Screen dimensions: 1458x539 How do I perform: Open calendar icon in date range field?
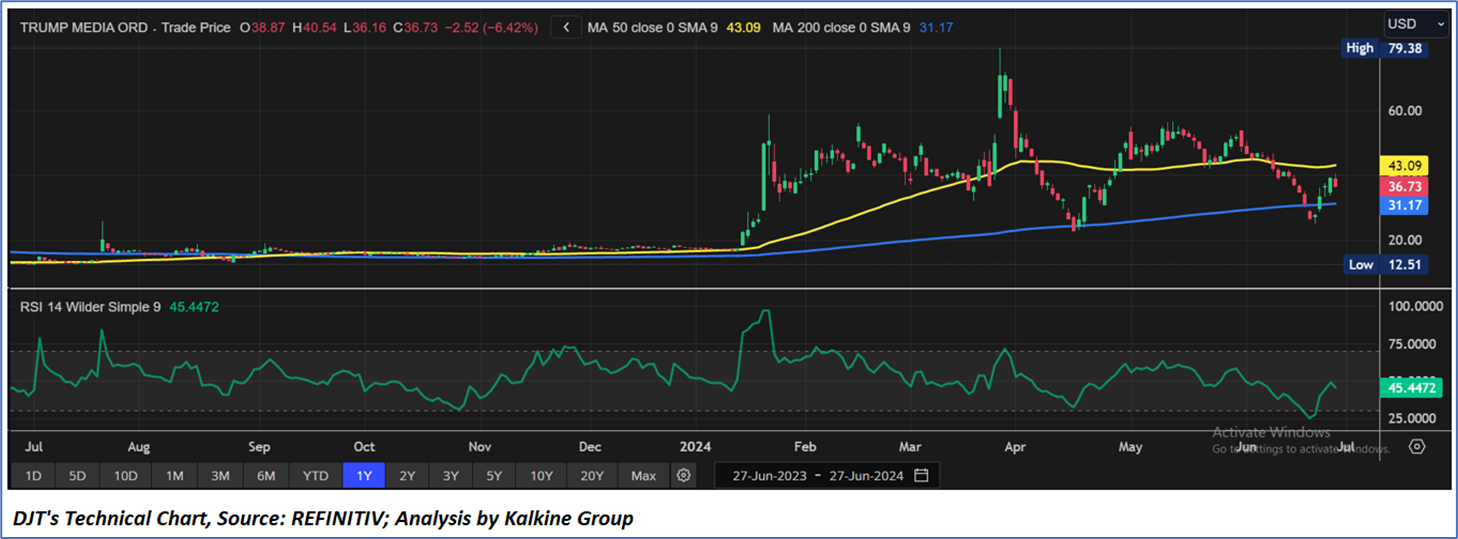(921, 475)
